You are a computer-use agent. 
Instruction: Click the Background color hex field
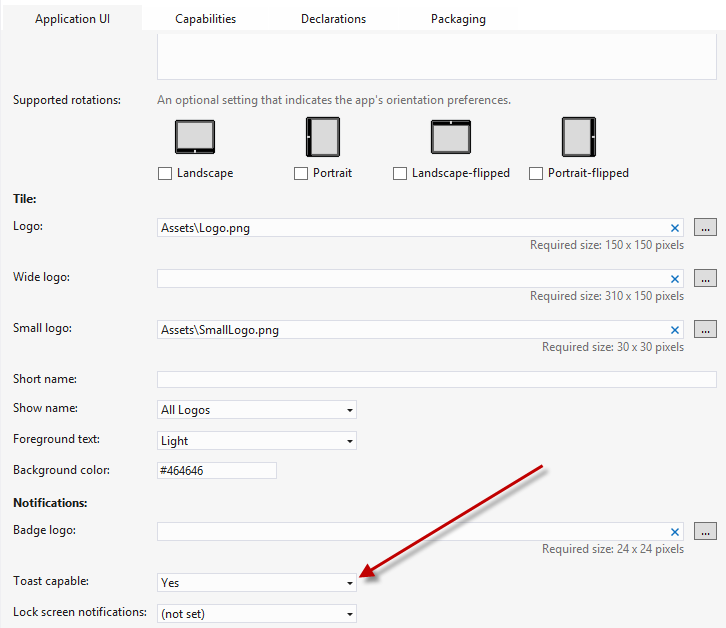click(x=216, y=470)
